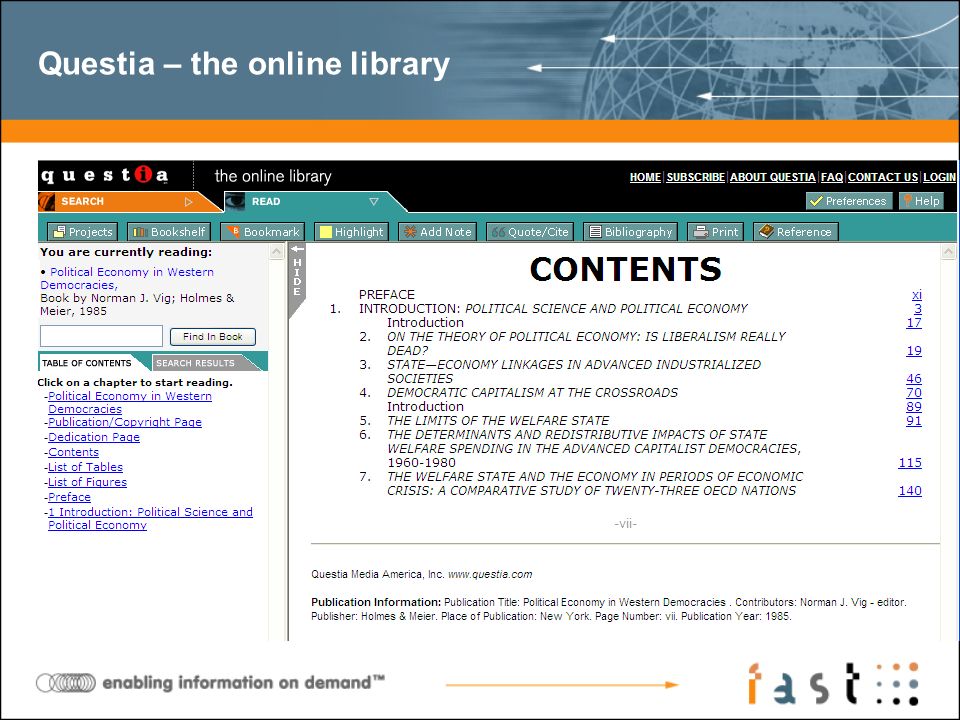Click the sidebar scroll up arrow
This screenshot has width=960, height=720.
click(x=277, y=251)
